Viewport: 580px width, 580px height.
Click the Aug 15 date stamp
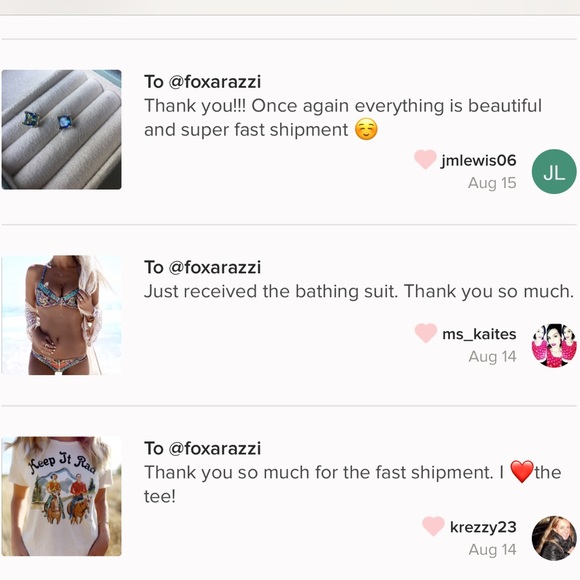point(492,183)
